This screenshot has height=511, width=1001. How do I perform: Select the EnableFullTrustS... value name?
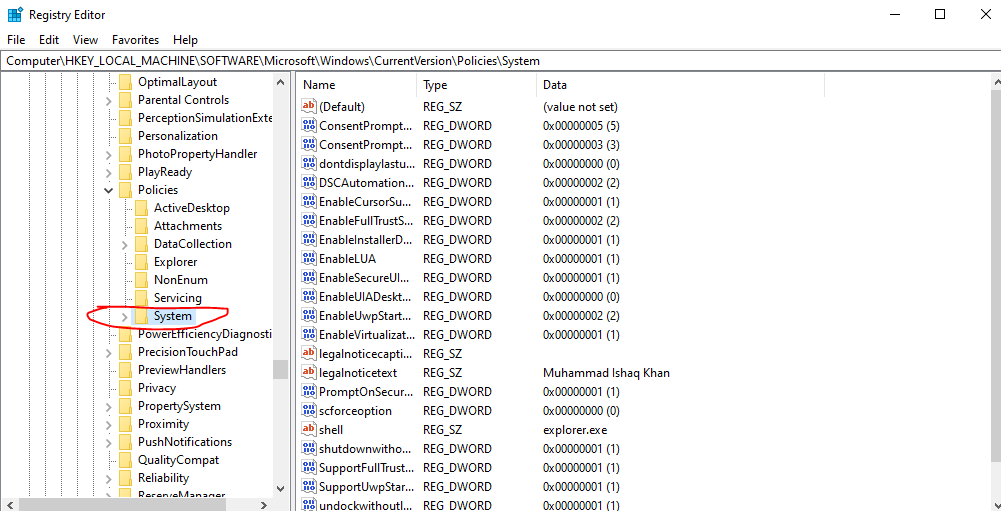(366, 220)
